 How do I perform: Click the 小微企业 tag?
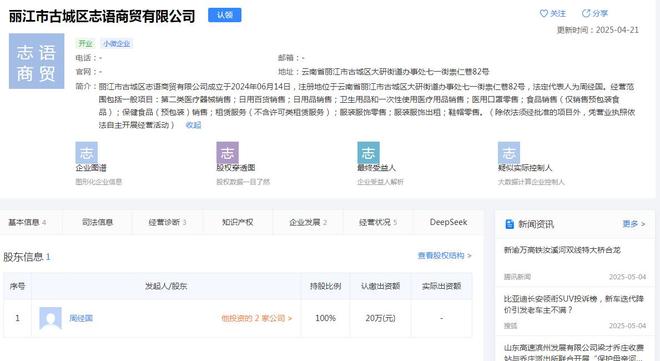(117, 43)
